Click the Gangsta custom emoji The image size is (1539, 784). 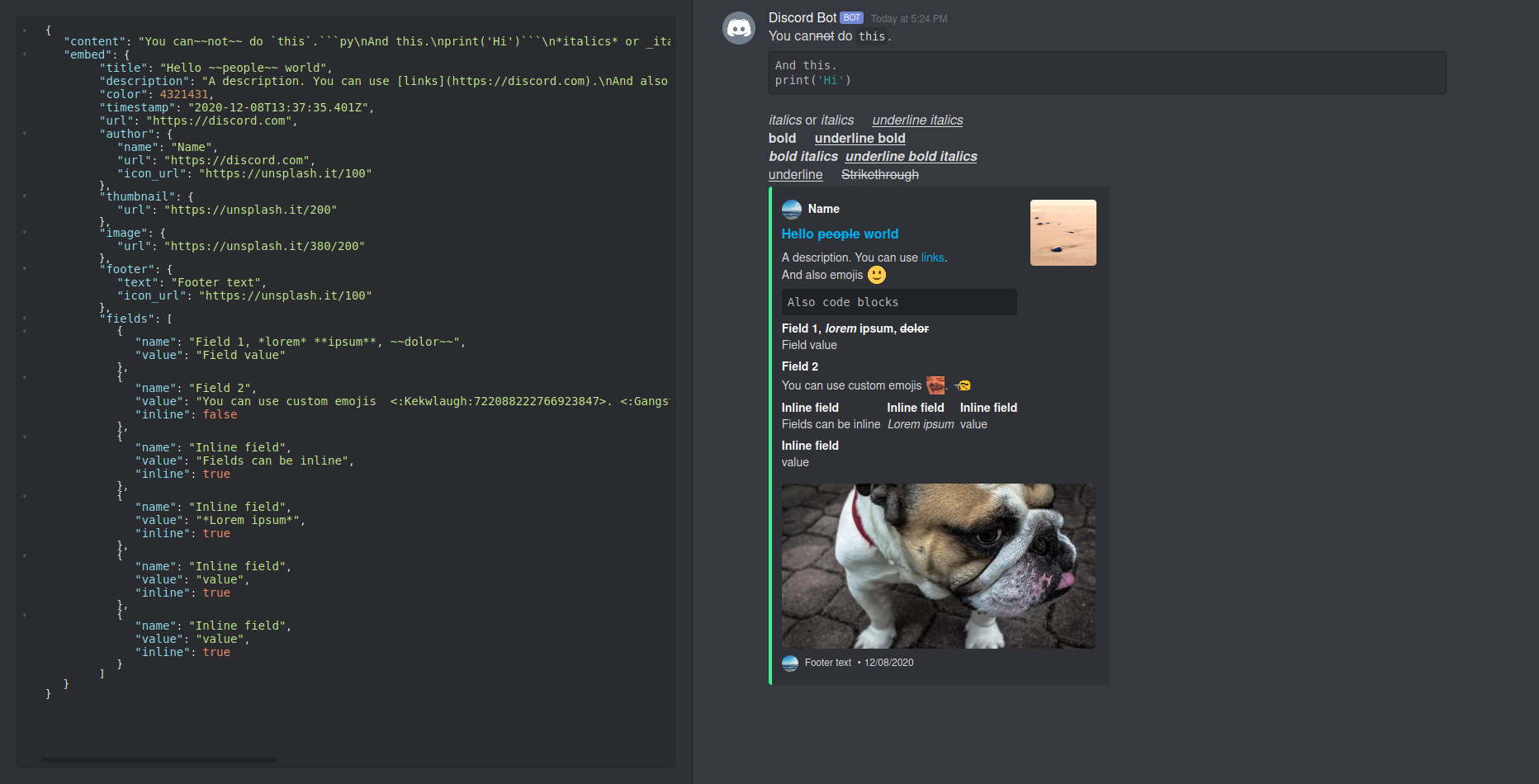coord(963,385)
